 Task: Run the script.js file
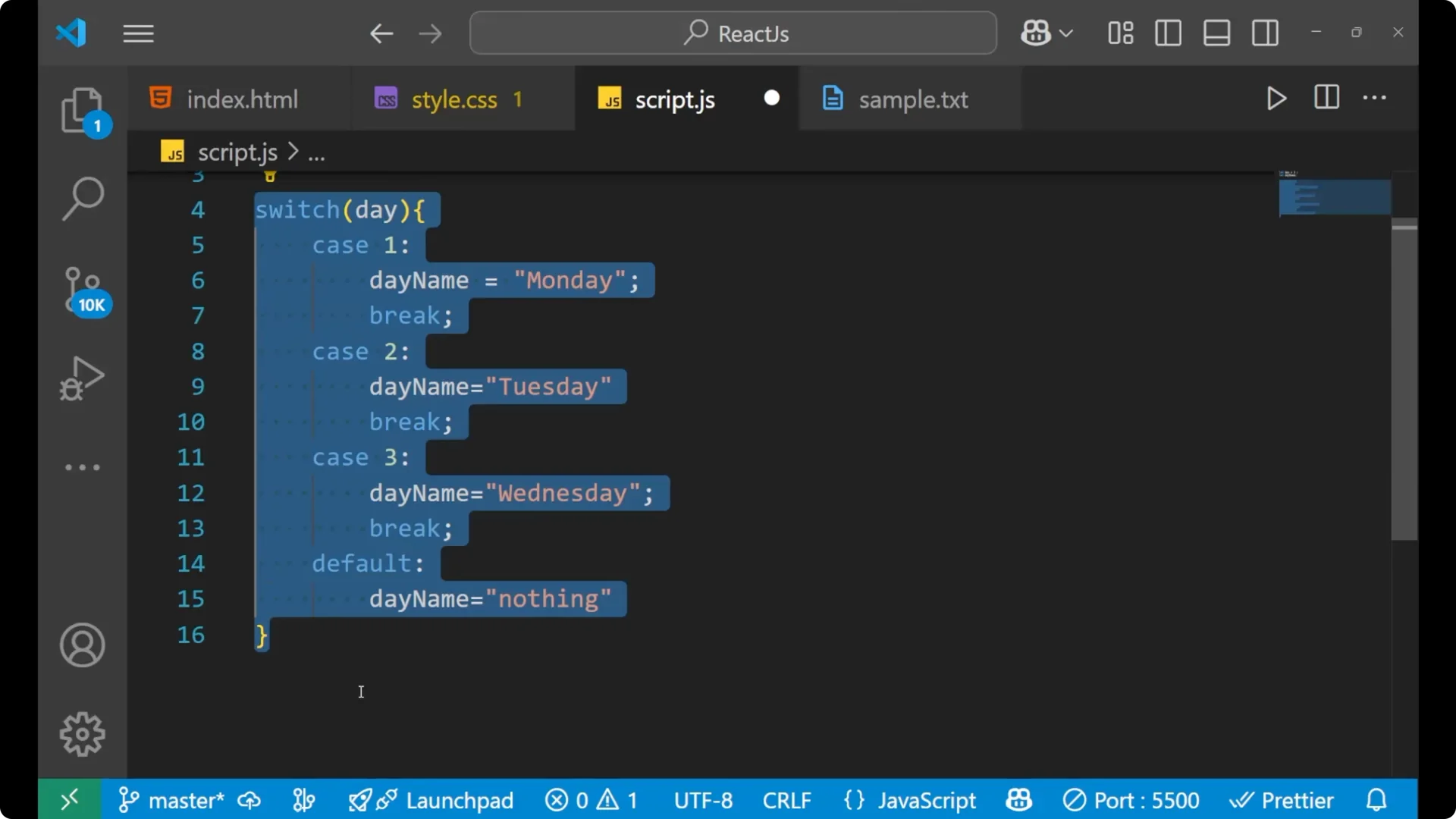1276,99
